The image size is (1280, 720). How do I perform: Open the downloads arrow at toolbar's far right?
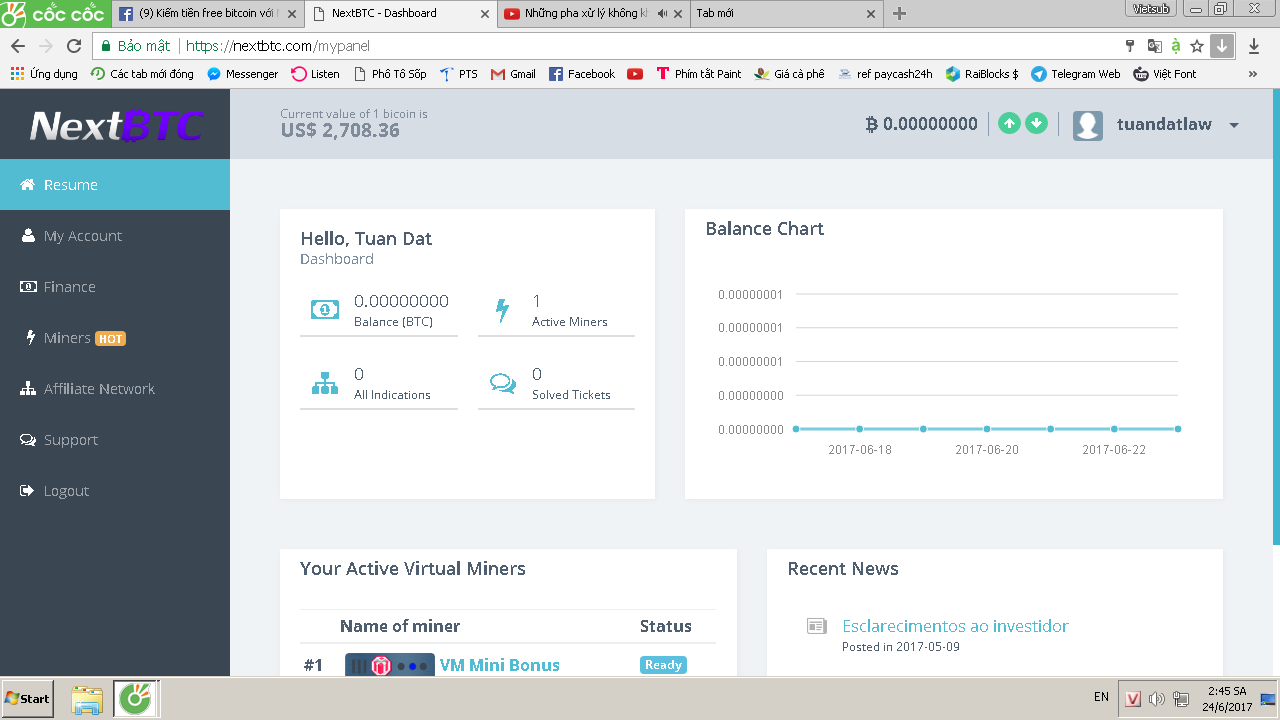(x=1254, y=46)
